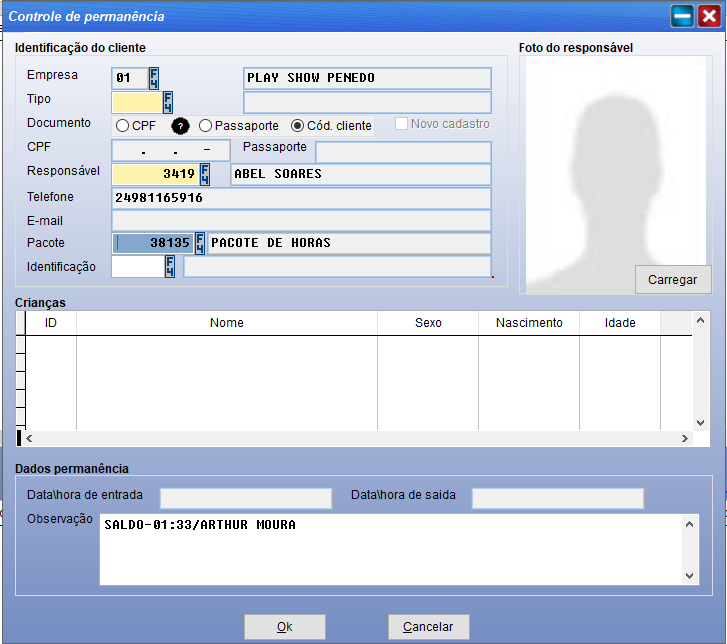Click the F4 icon beside Identificação
This screenshot has width=727, height=644.
pyautogui.click(x=170, y=266)
